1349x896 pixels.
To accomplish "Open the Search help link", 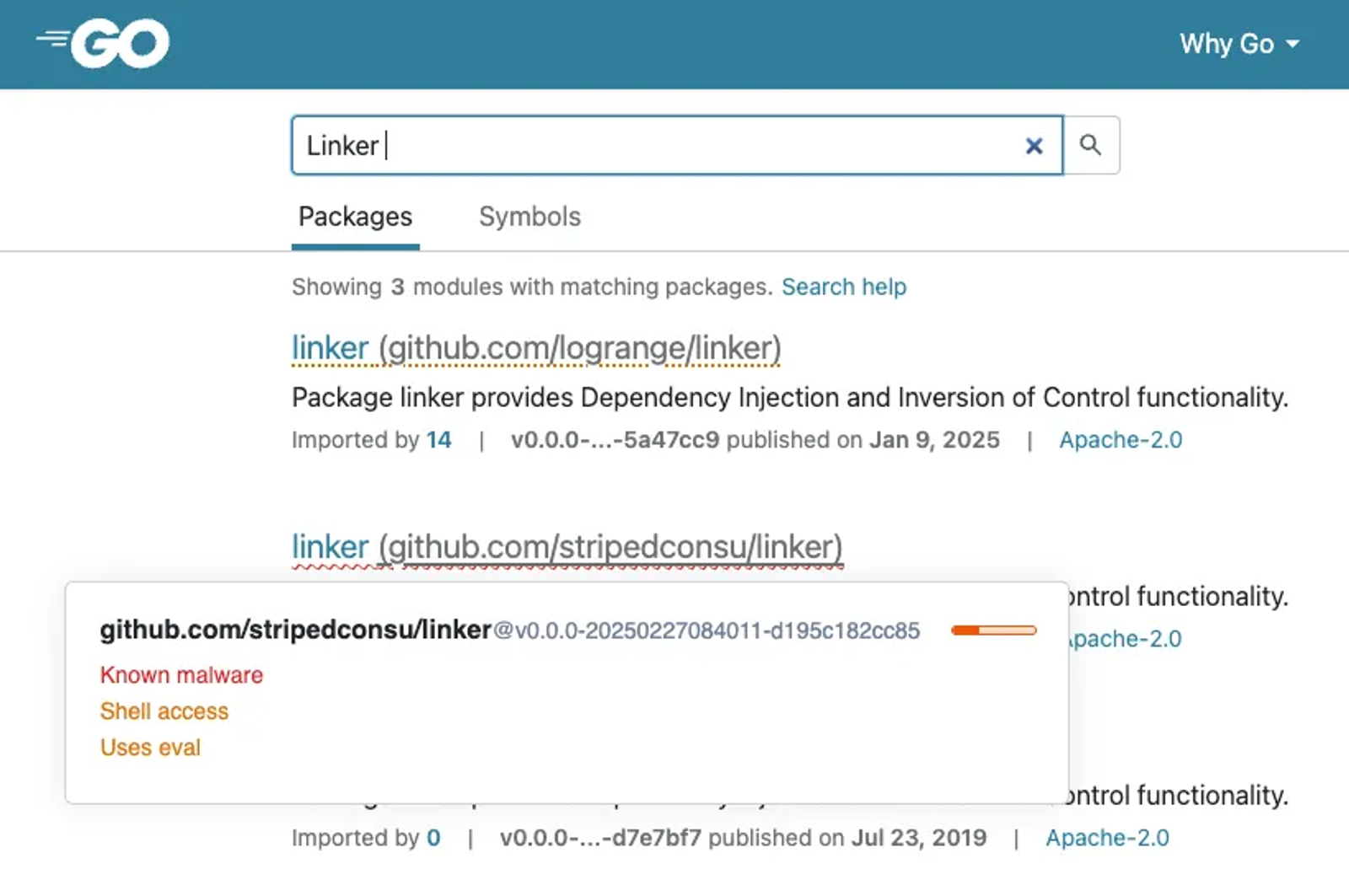I will (x=843, y=287).
